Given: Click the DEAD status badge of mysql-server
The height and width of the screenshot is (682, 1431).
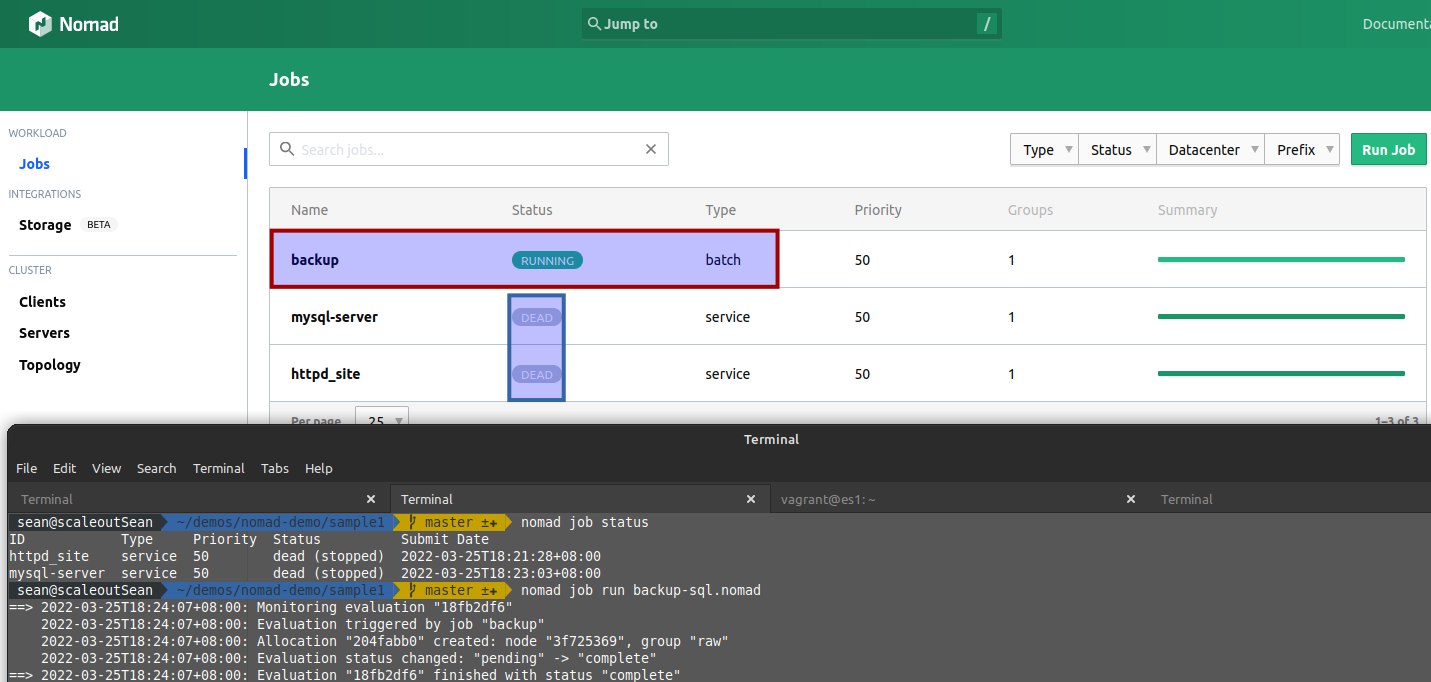Looking at the screenshot, I should click(x=536, y=317).
